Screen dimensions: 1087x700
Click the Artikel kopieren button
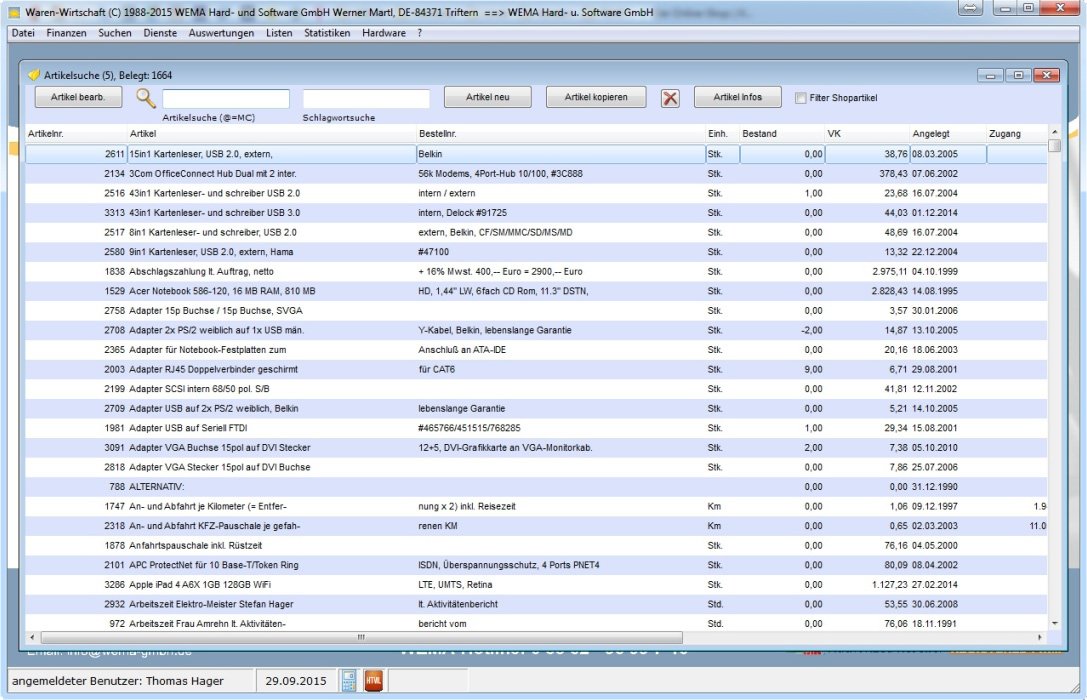point(595,97)
